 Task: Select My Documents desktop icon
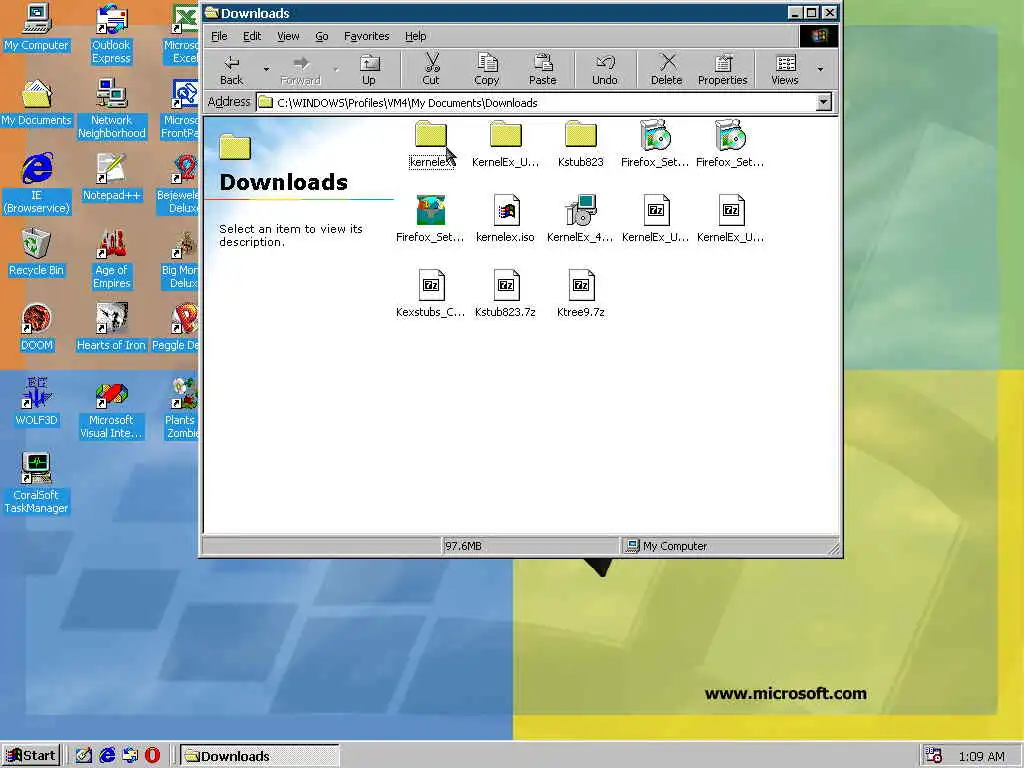pyautogui.click(x=37, y=103)
